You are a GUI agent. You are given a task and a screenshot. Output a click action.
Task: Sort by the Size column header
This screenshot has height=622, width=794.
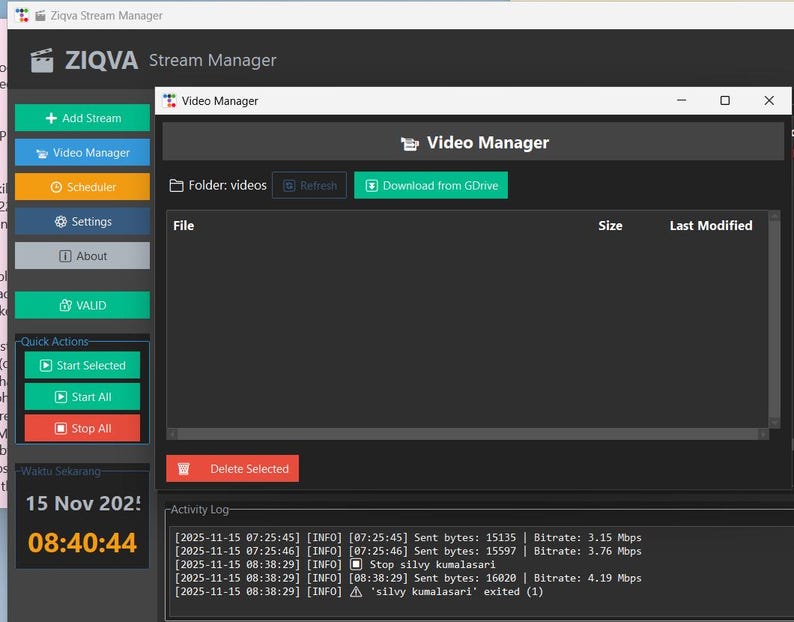tap(610, 225)
